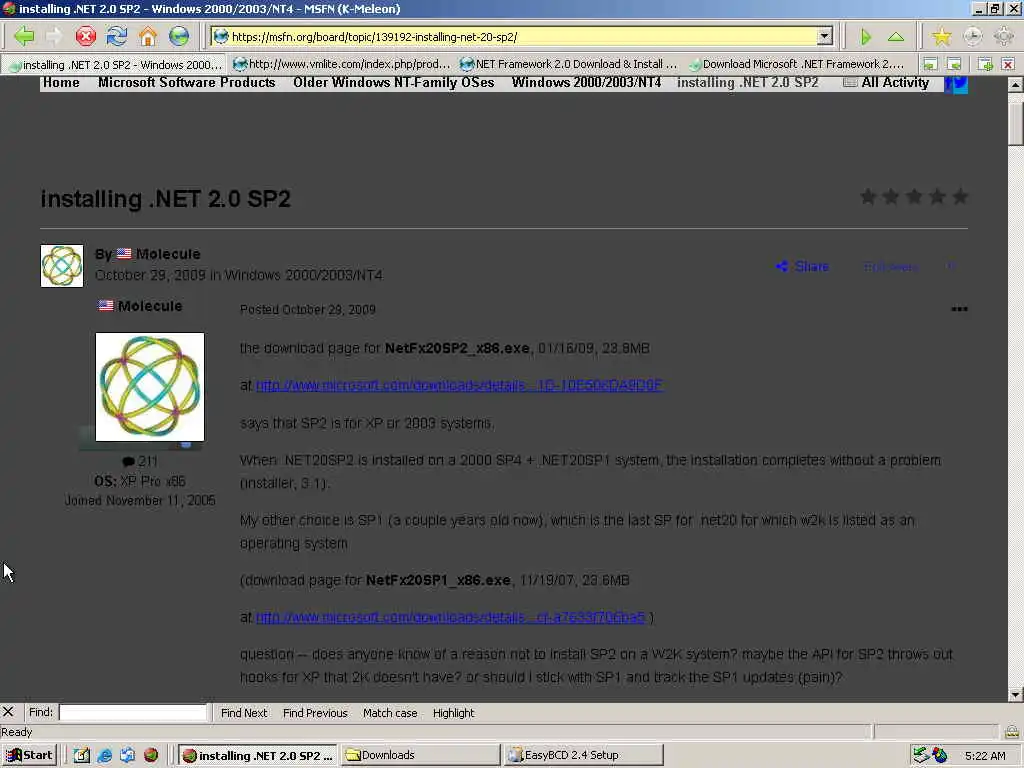Go to Home breadcrumb
The width and height of the screenshot is (1024, 768).
pos(61,82)
